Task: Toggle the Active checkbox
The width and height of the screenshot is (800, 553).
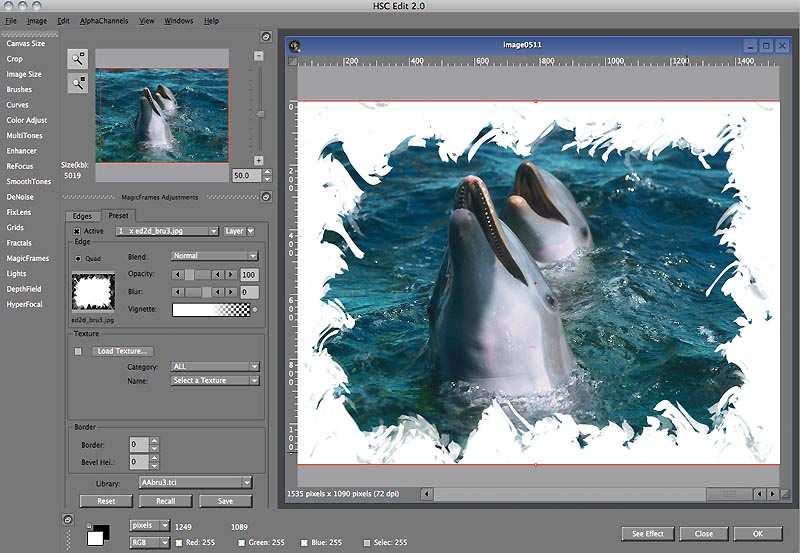Action: tap(77, 231)
